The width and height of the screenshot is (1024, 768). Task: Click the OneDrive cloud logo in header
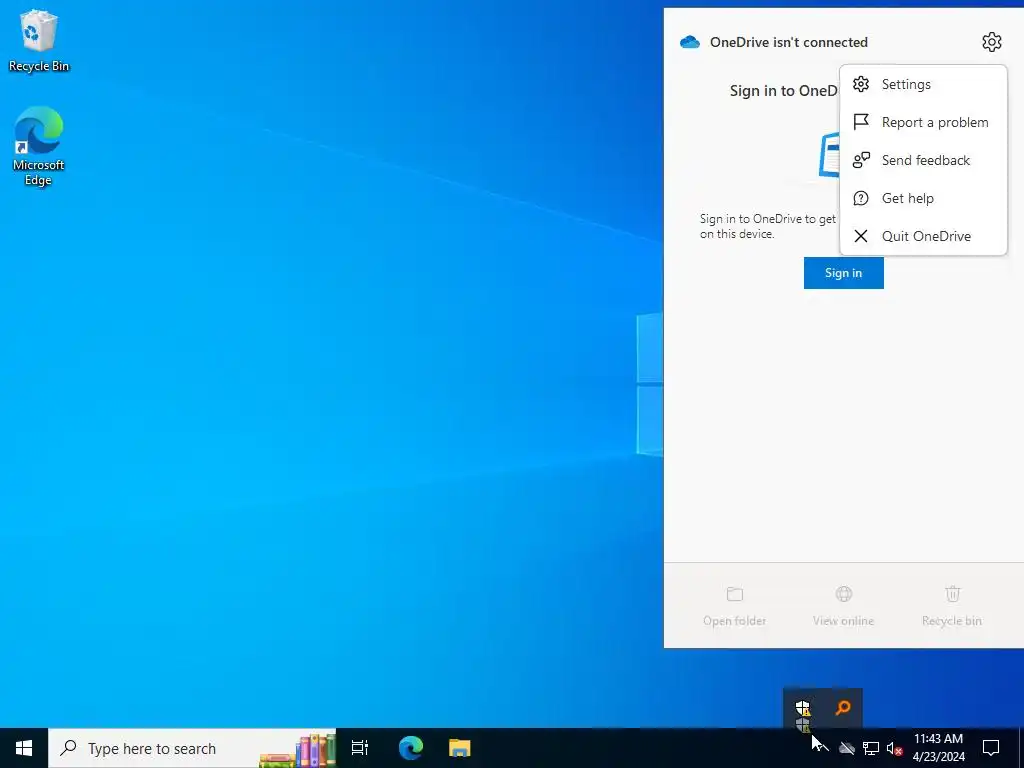coord(690,42)
